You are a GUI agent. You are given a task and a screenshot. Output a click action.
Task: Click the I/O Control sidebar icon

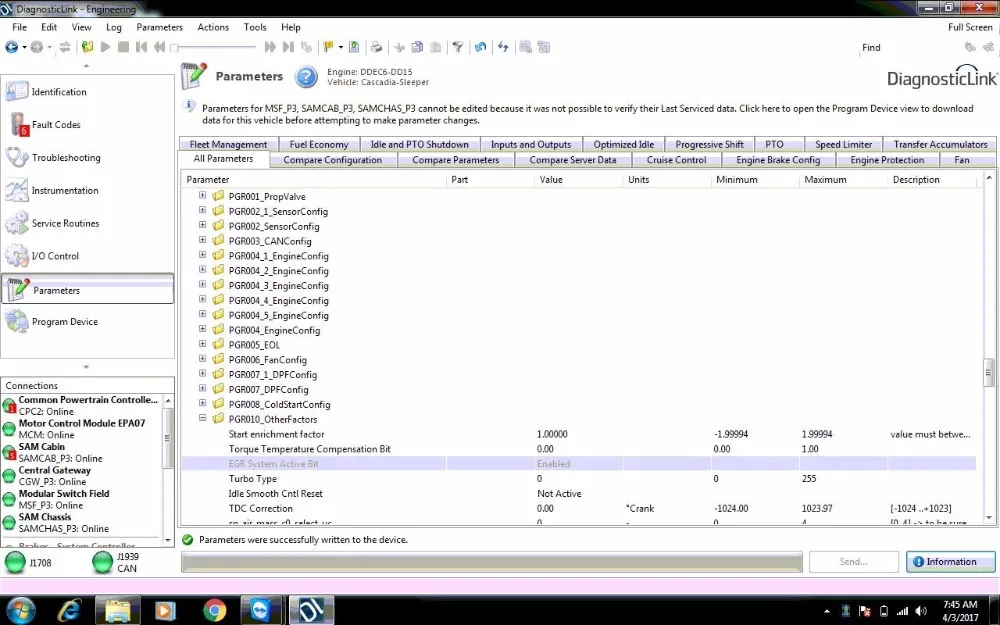tap(18, 256)
